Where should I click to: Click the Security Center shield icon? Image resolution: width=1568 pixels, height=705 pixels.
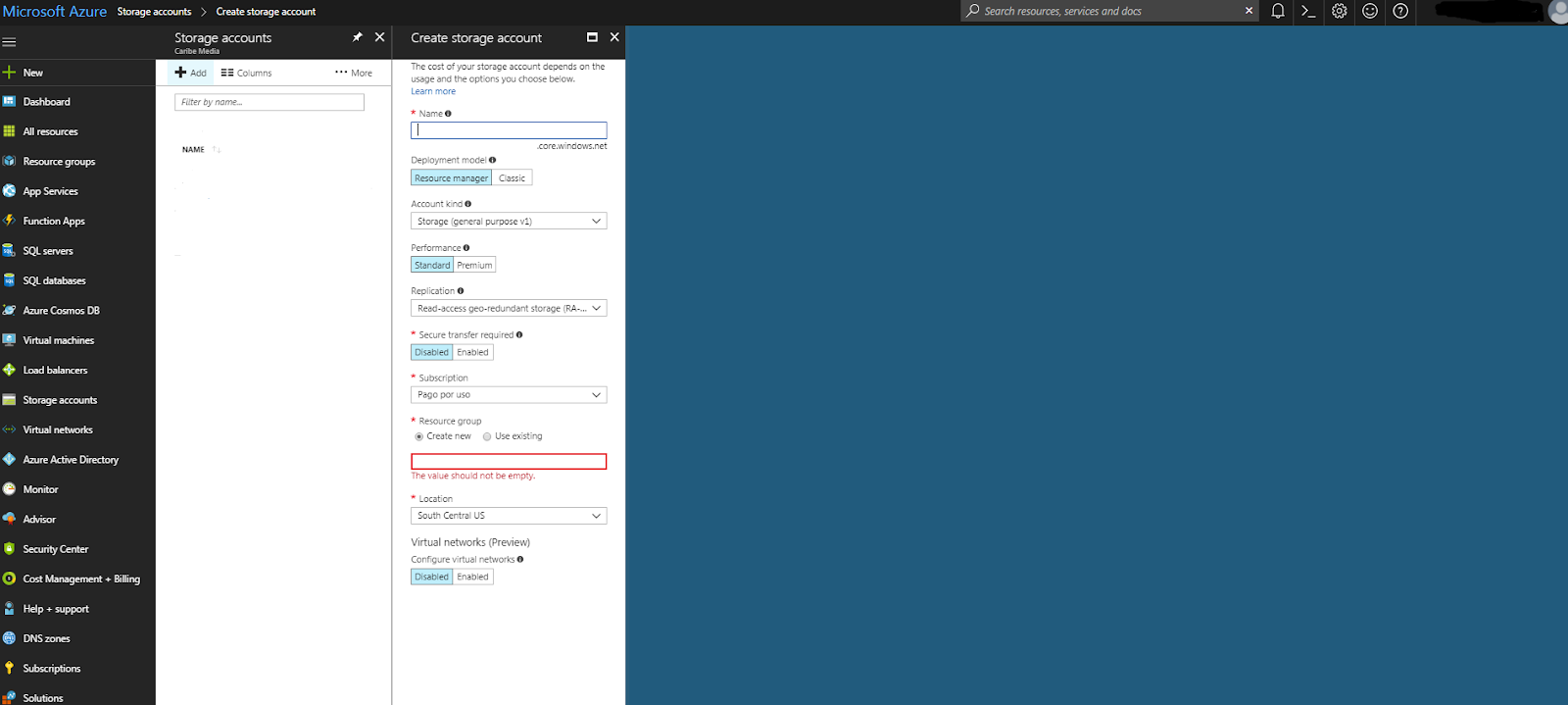pos(9,548)
